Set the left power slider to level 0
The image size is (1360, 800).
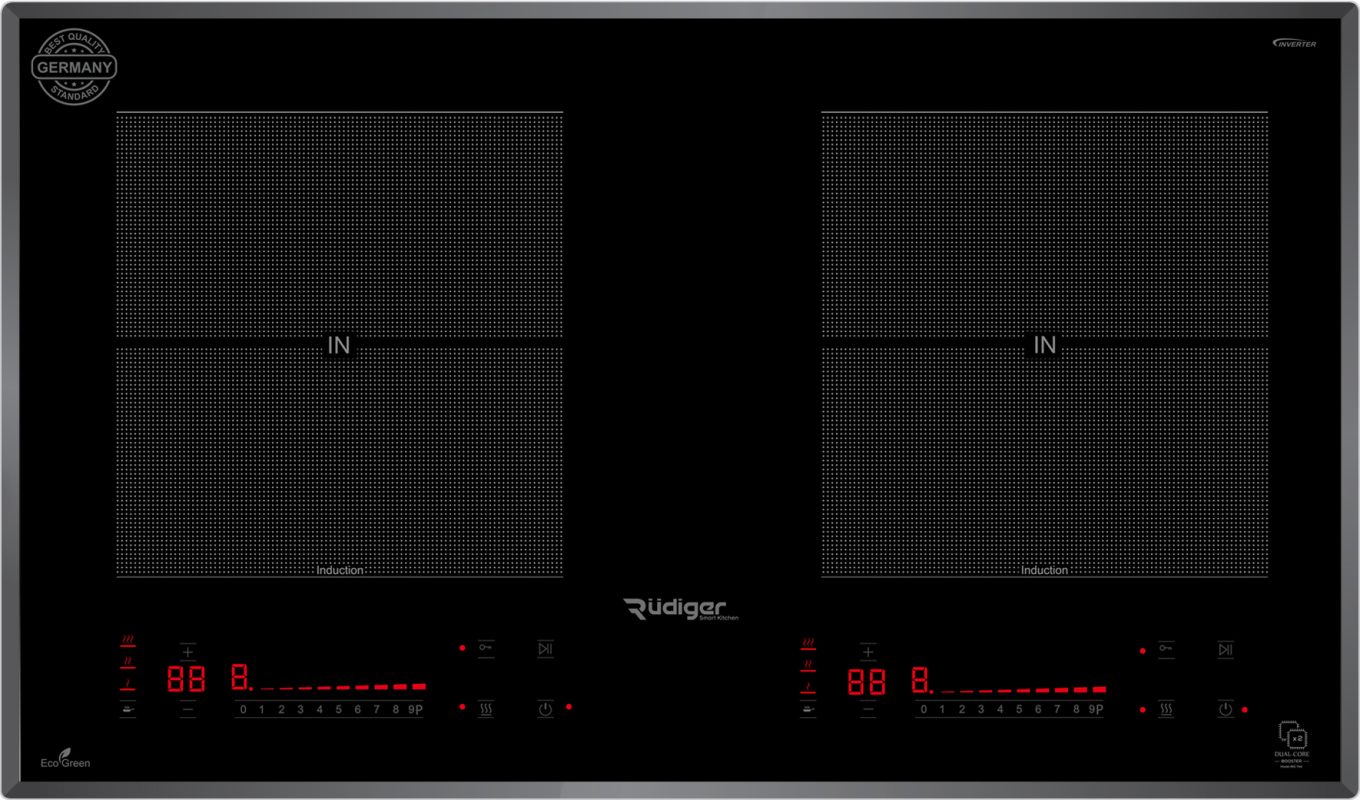(243, 709)
